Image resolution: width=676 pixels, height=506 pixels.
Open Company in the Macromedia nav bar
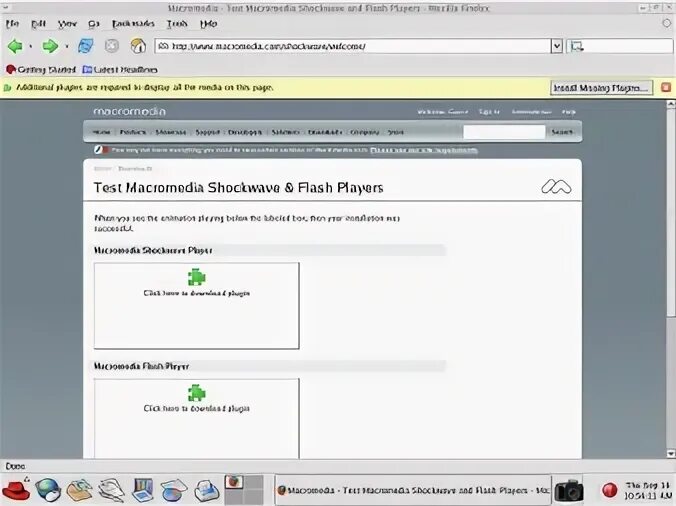click(364, 132)
